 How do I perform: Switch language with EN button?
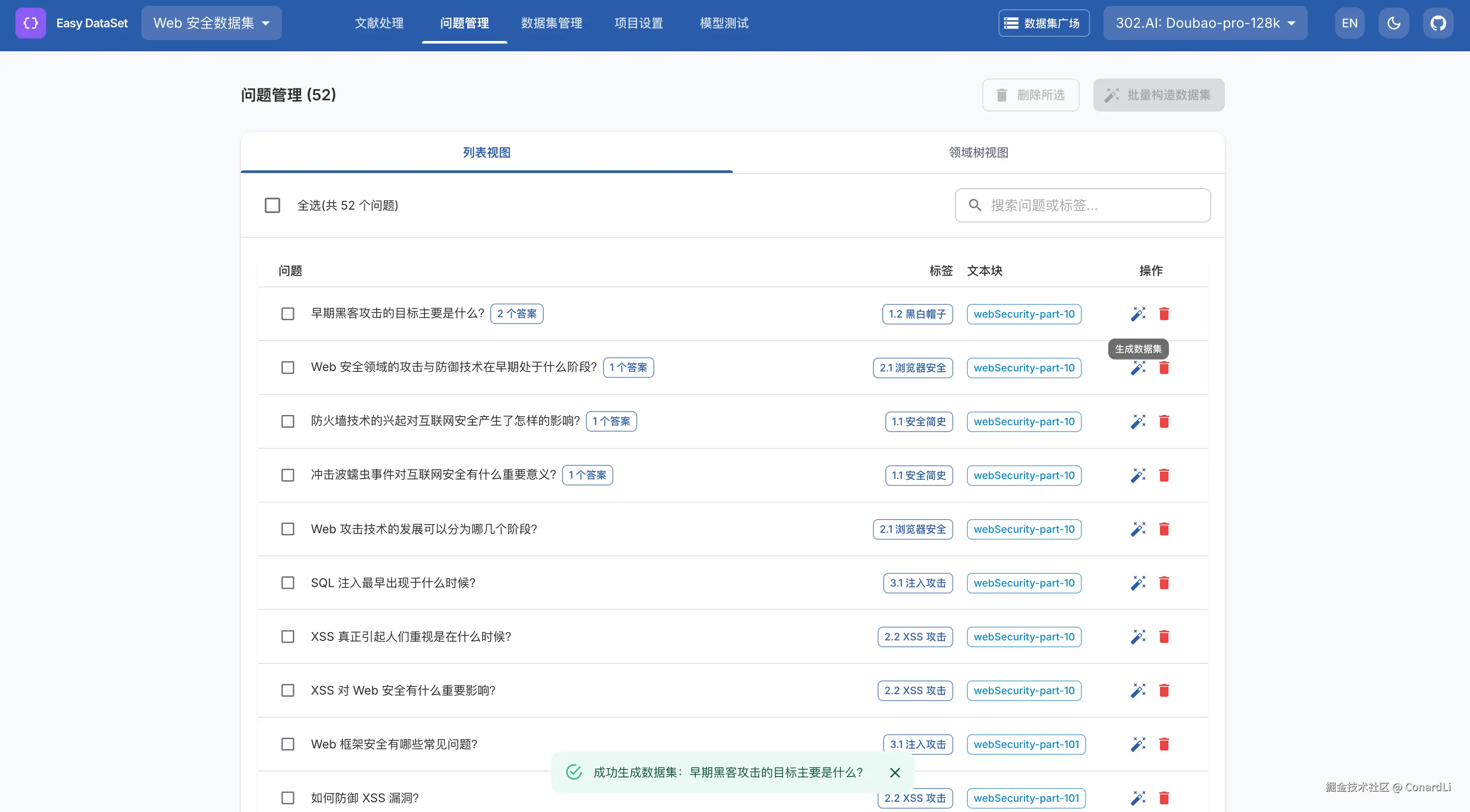pyautogui.click(x=1349, y=23)
